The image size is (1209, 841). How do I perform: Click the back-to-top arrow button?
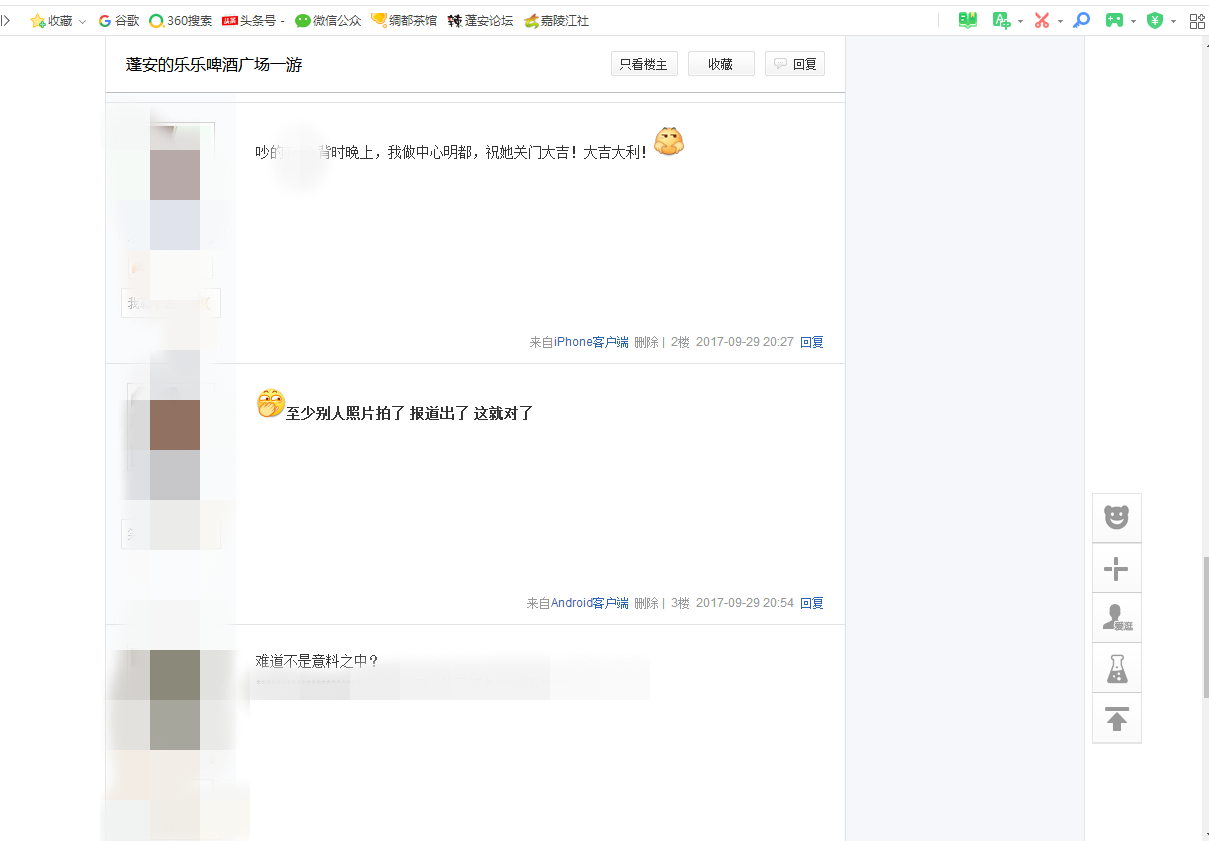[1116, 718]
